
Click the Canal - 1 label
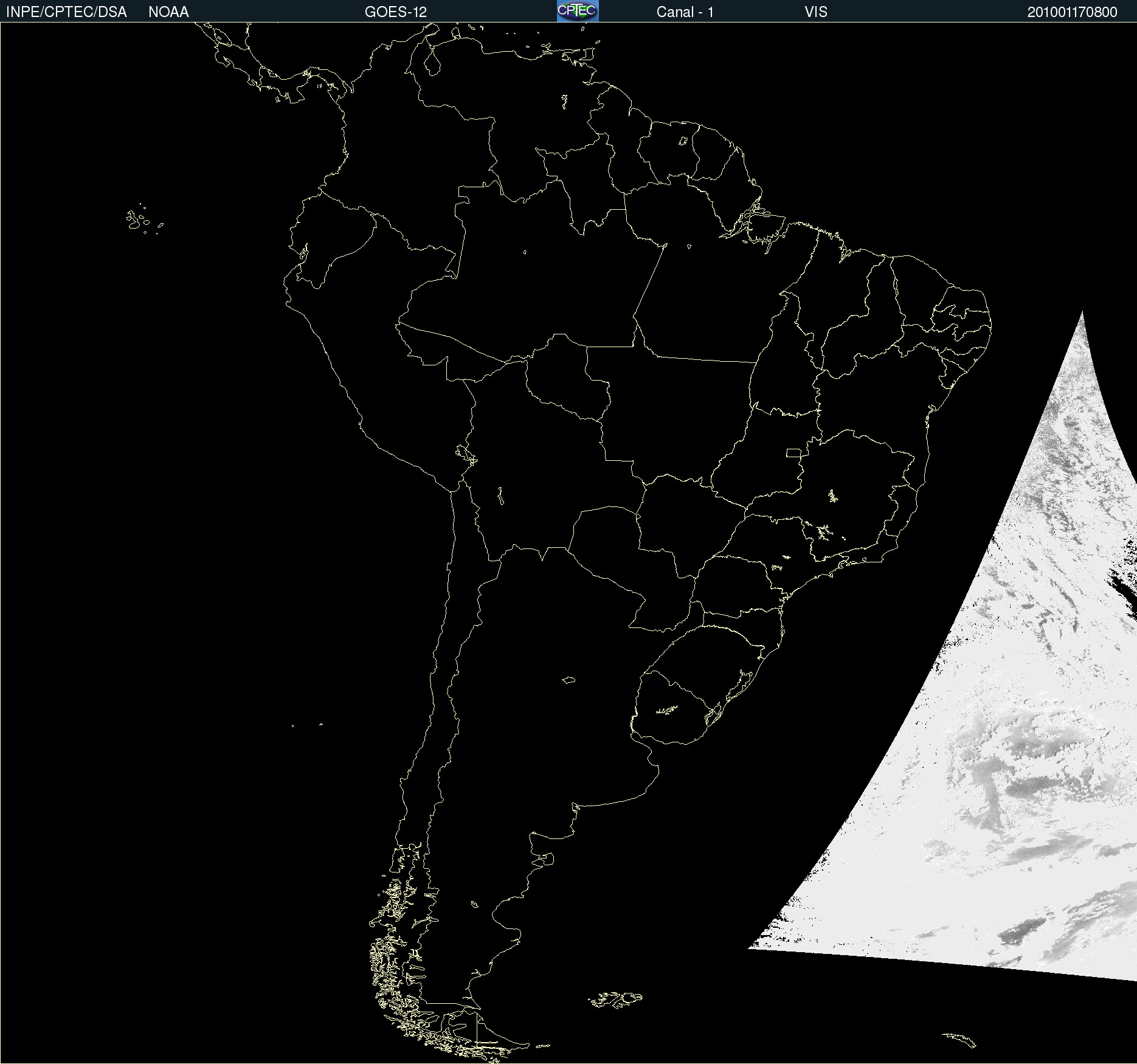[685, 12]
